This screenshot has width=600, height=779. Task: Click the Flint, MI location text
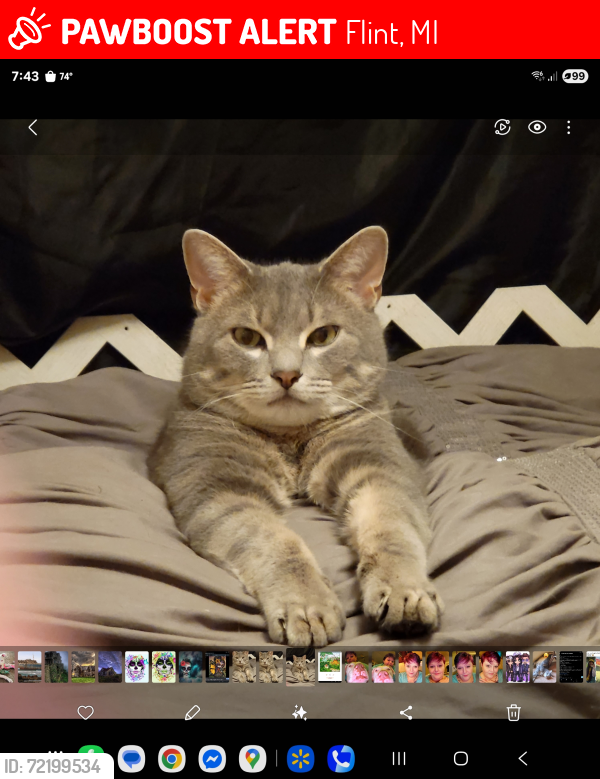(392, 33)
